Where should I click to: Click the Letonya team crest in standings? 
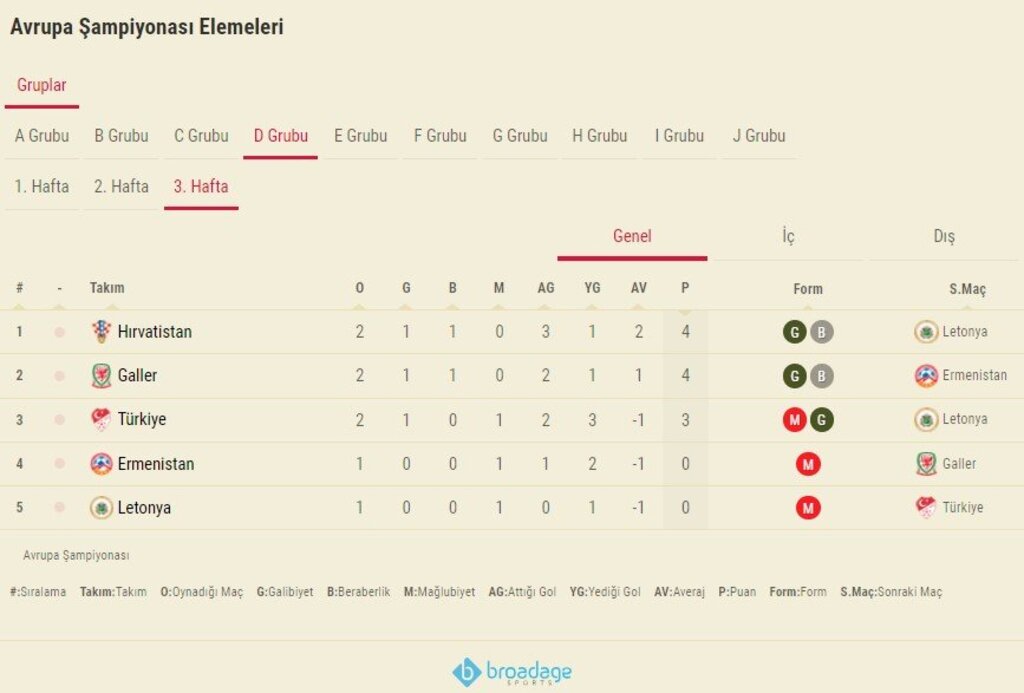click(101, 508)
